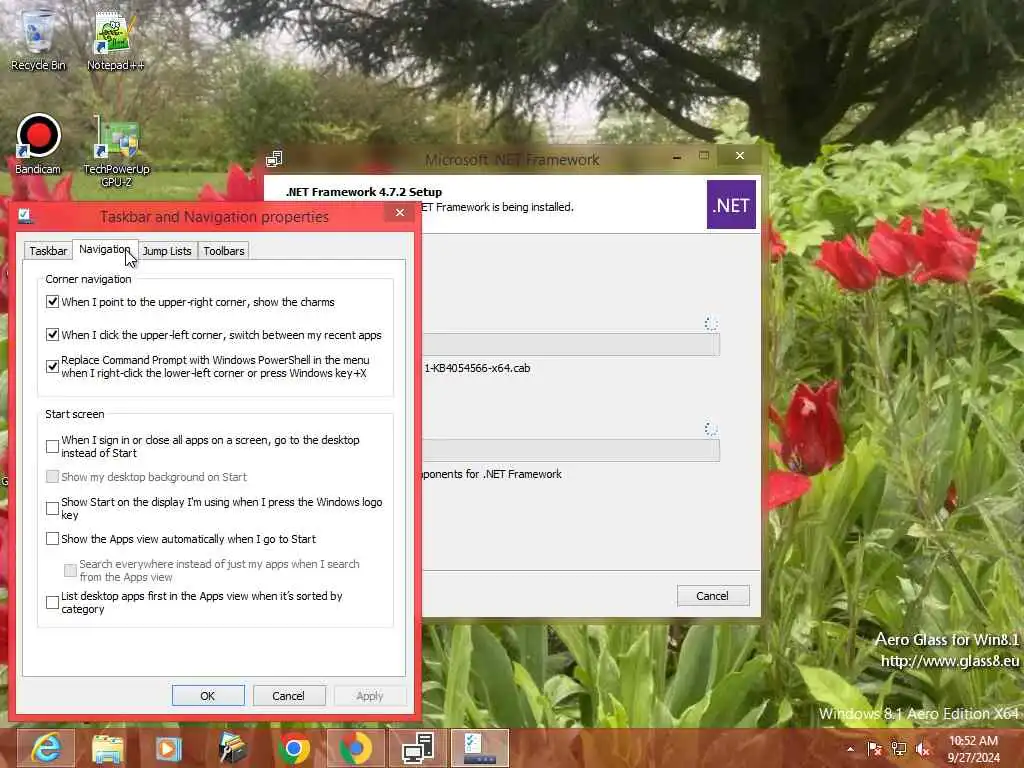Viewport: 1024px width, 768px height.
Task: Close the Microsoft .NET Framework window
Action: point(739,155)
